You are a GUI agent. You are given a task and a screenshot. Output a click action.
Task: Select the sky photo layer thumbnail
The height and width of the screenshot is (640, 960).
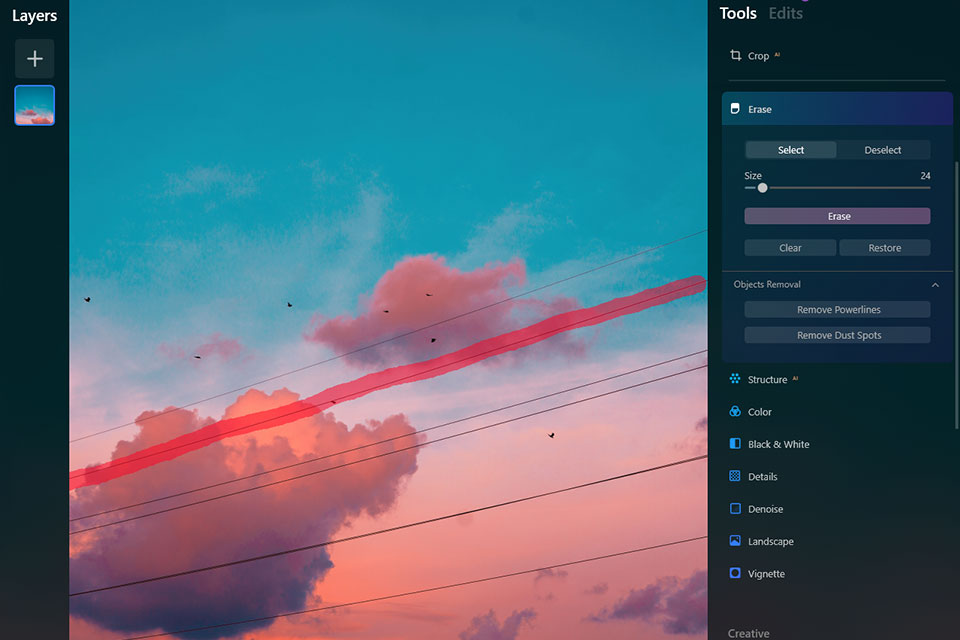click(35, 105)
